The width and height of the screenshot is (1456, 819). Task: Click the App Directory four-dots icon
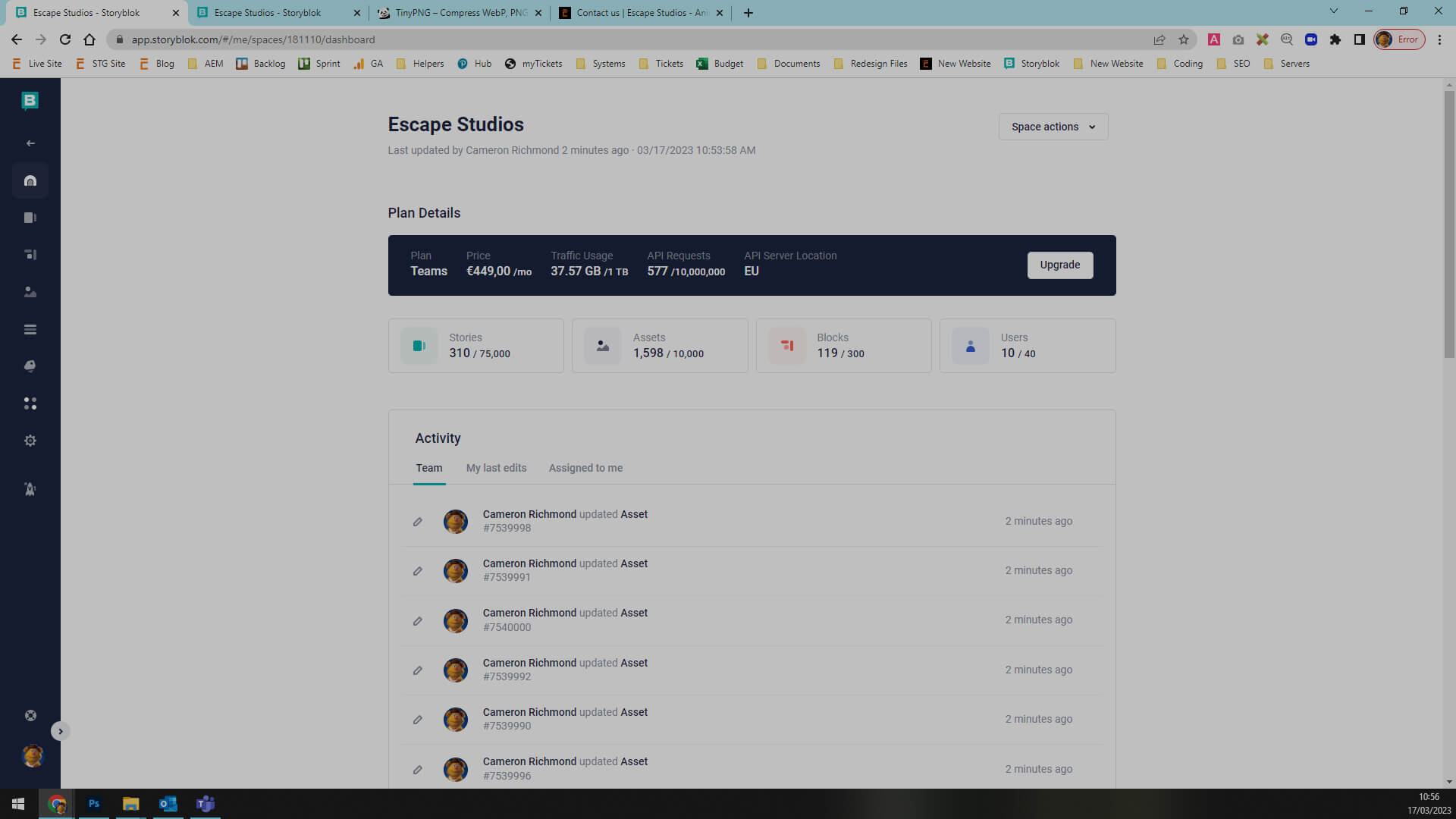tap(30, 403)
